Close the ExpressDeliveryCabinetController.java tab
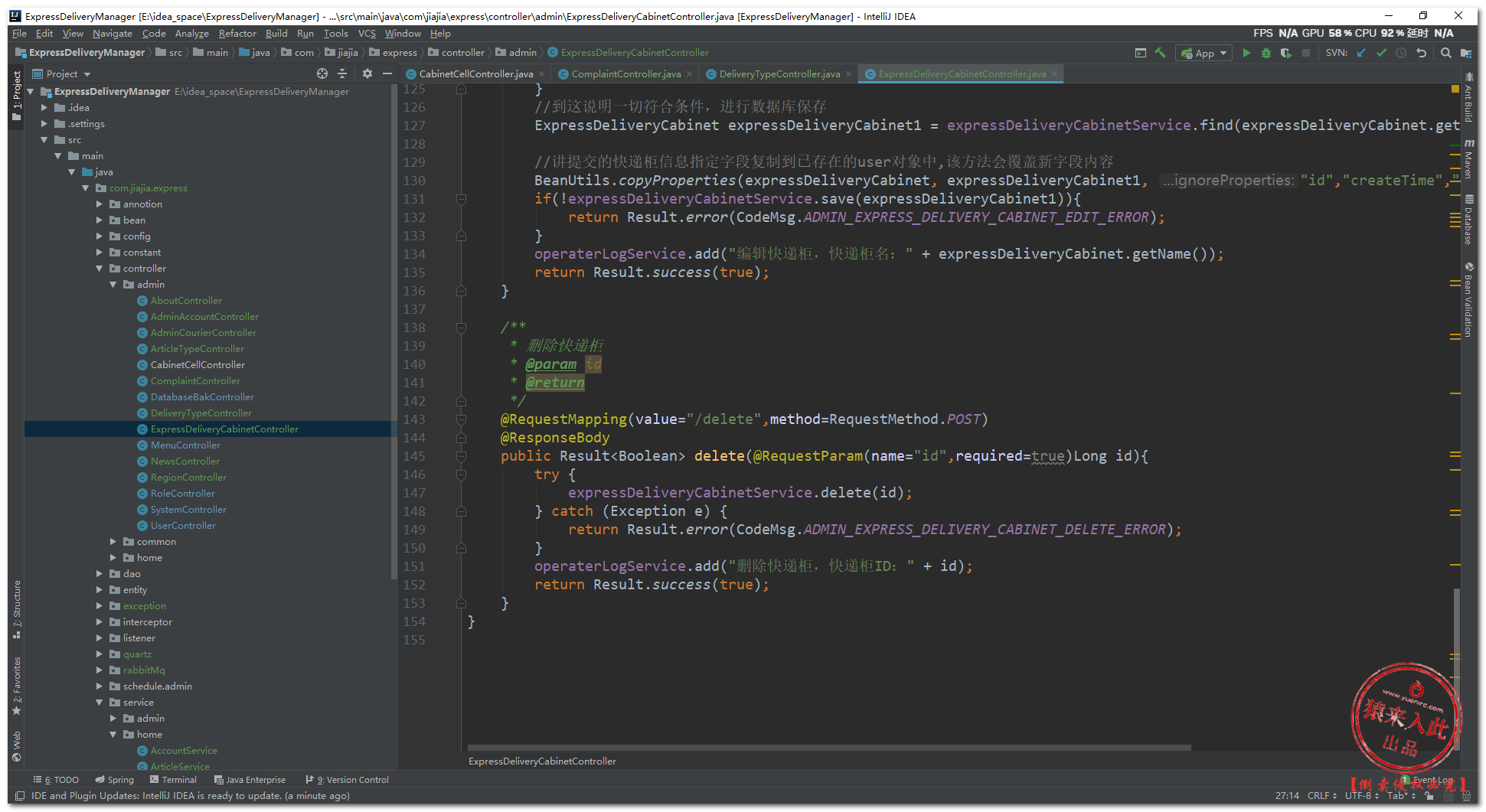This screenshot has height=812, width=1486. (x=1054, y=74)
